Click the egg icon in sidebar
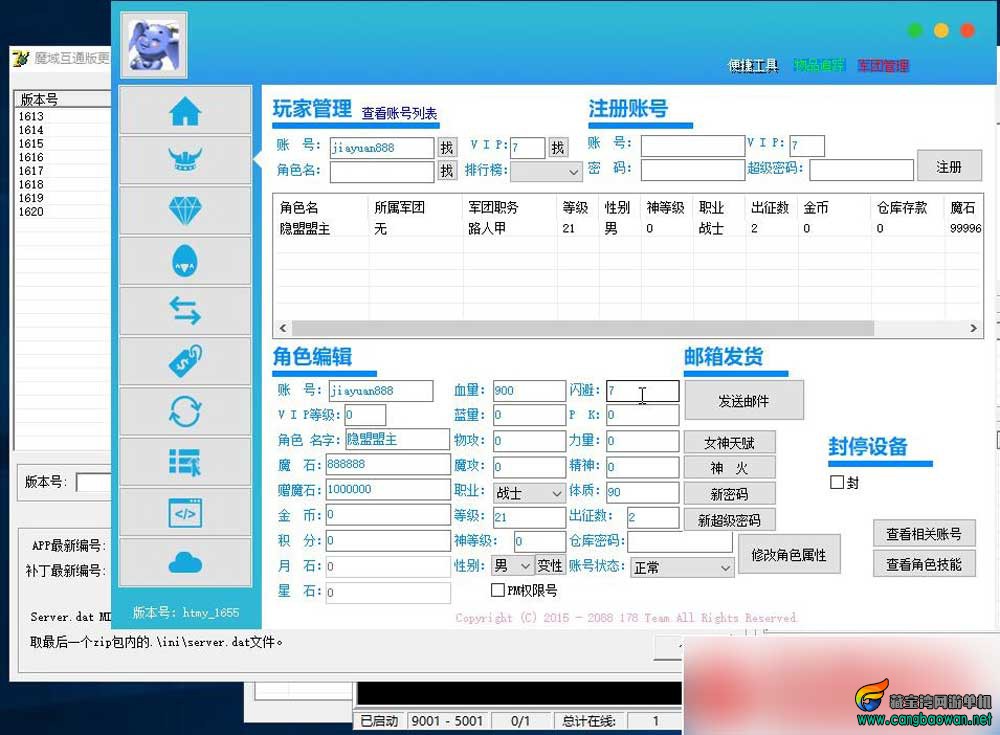The image size is (1000, 735). pyautogui.click(x=185, y=262)
